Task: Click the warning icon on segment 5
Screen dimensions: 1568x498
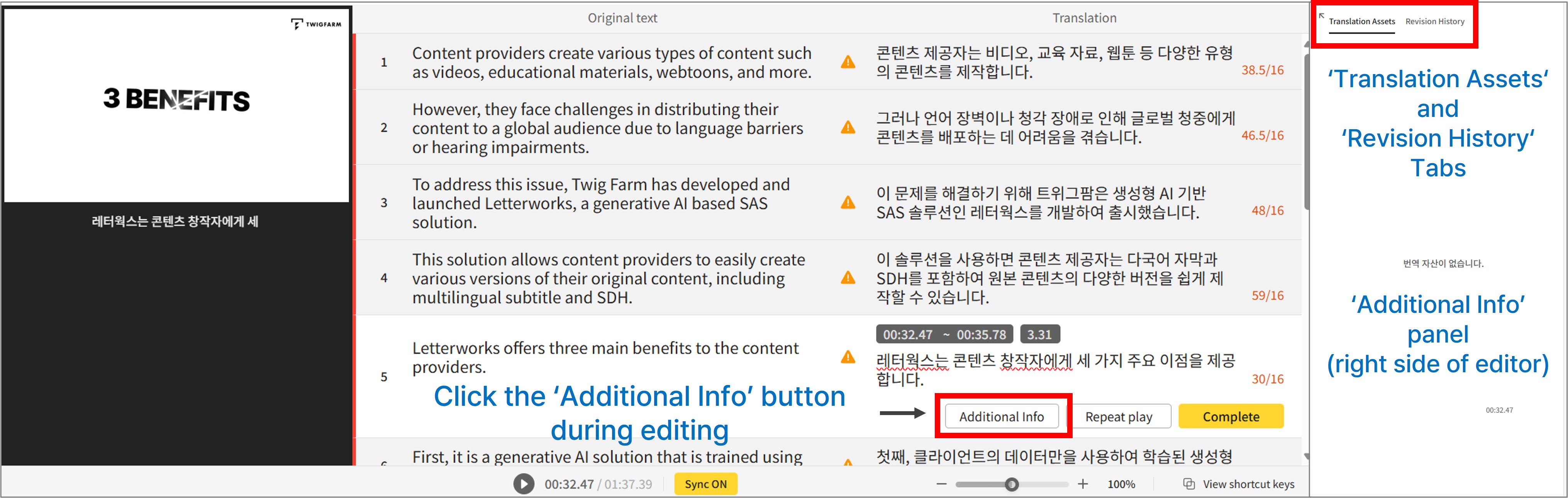Action: coord(848,357)
